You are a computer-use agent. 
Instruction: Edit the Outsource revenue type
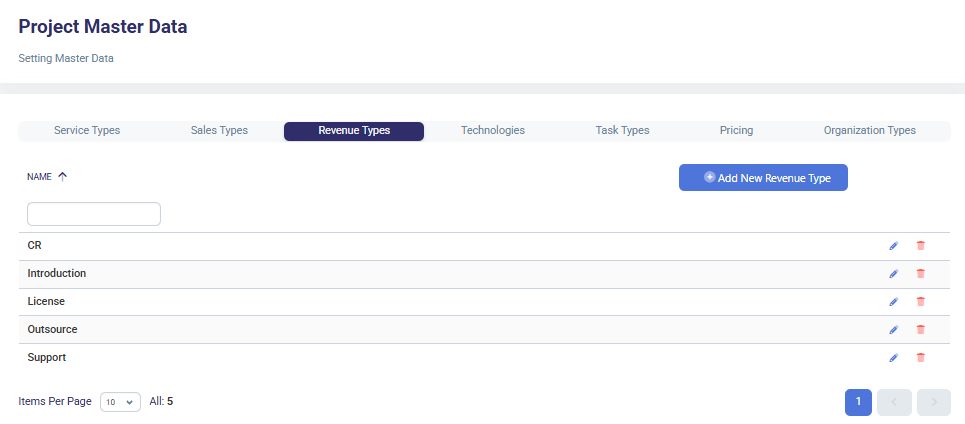tap(893, 330)
